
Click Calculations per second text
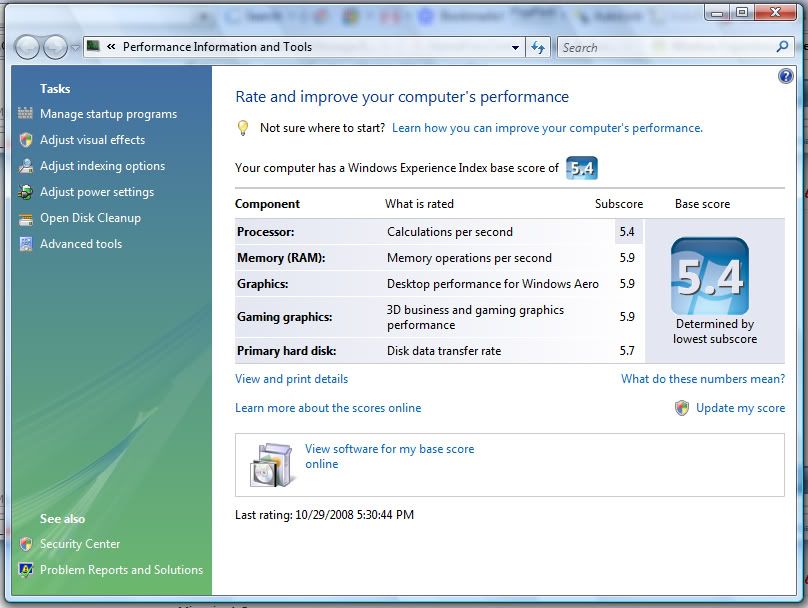pyautogui.click(x=450, y=232)
